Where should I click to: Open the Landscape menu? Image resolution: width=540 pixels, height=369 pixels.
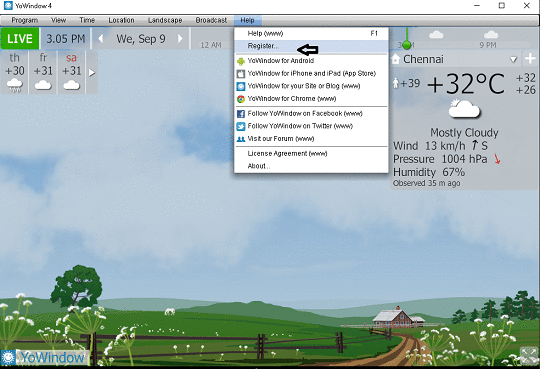click(x=165, y=20)
